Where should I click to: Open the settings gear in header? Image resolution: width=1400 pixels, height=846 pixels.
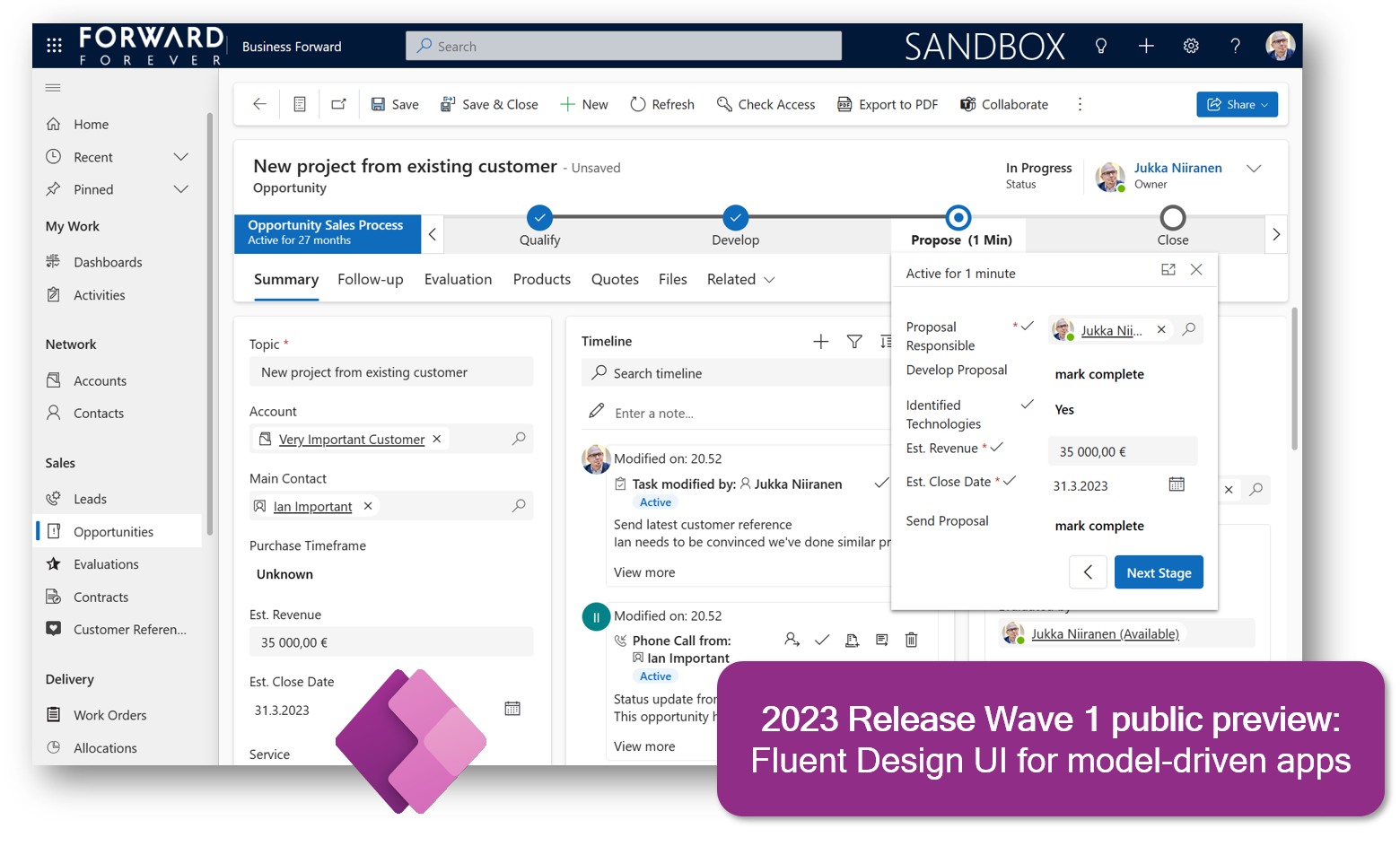1191,46
